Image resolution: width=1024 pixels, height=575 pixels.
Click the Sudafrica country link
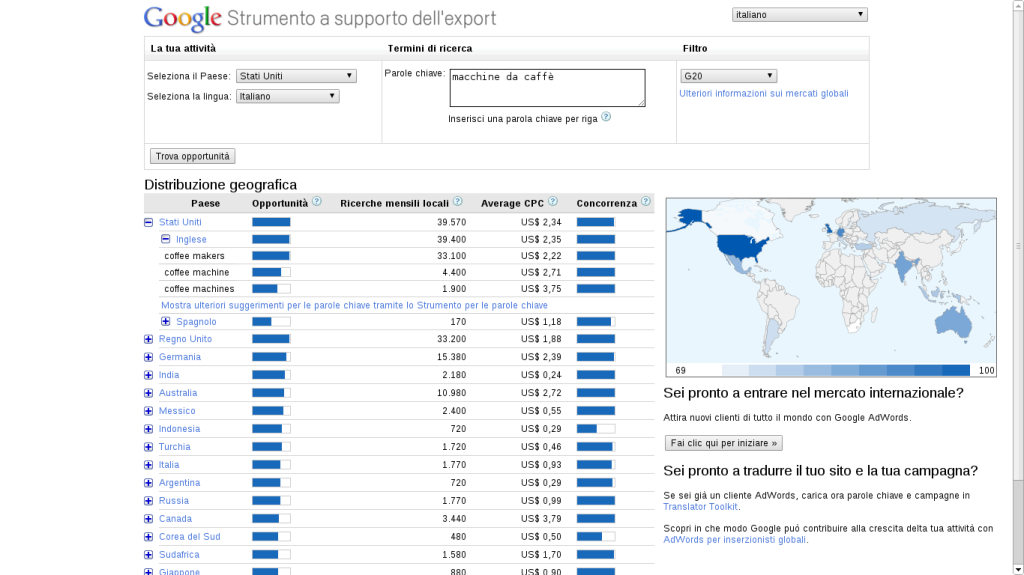[179, 555]
